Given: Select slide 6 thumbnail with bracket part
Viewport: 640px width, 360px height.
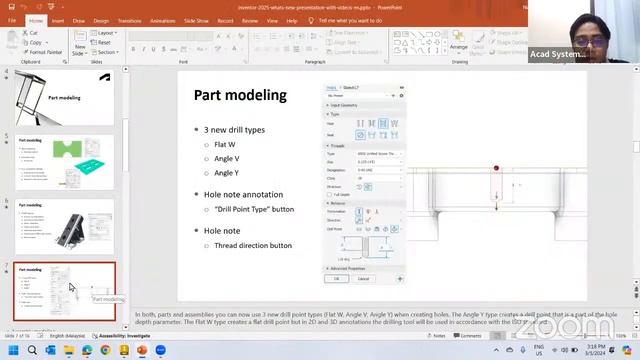Looking at the screenshot, I should point(64,227).
